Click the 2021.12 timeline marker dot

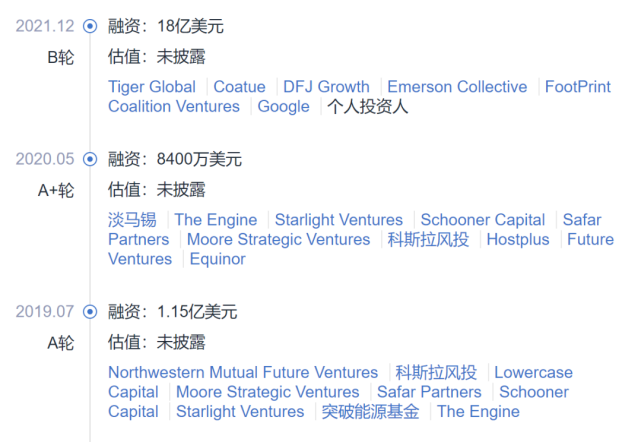tap(90, 26)
